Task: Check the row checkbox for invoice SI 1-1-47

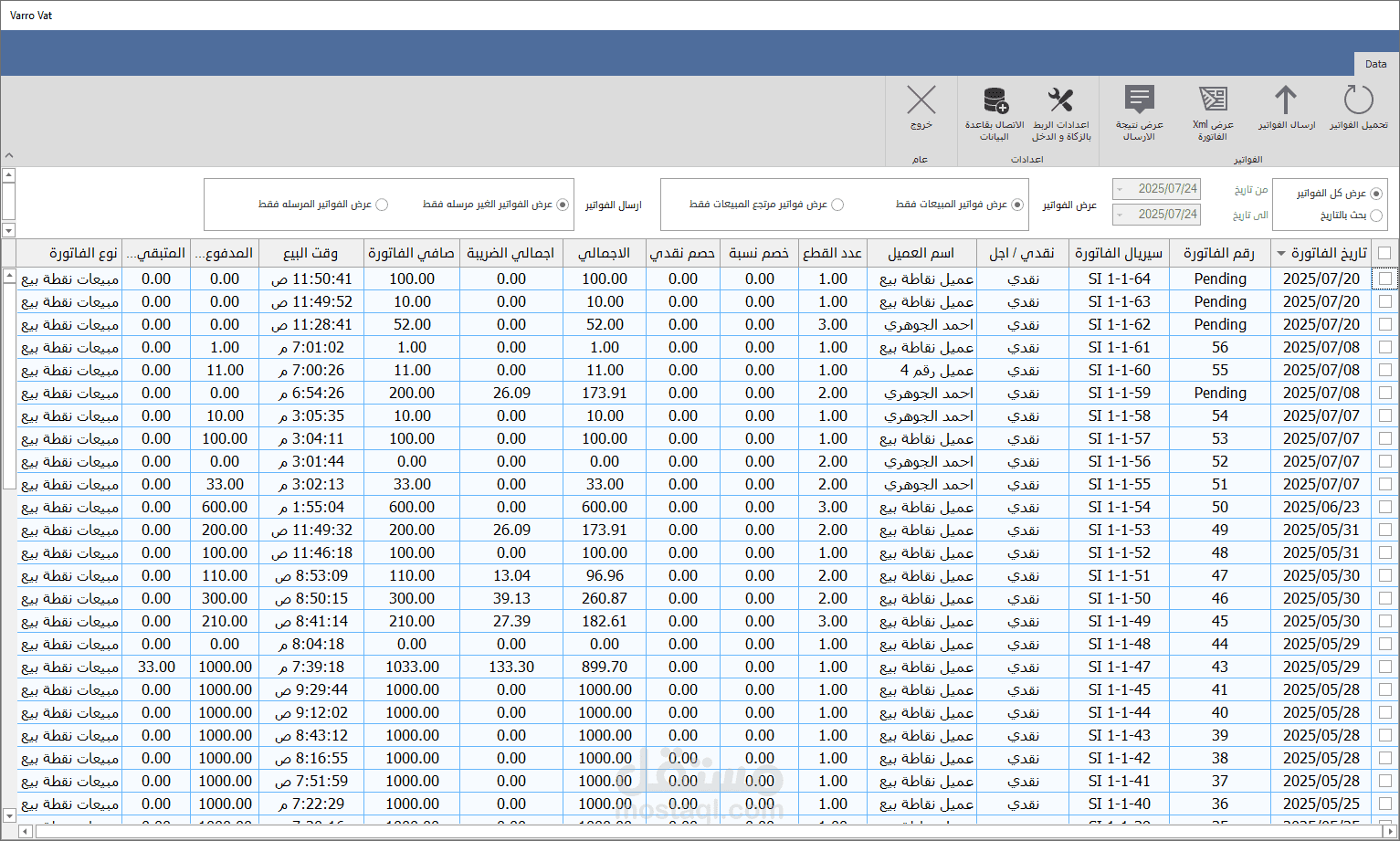Action: (1385, 667)
